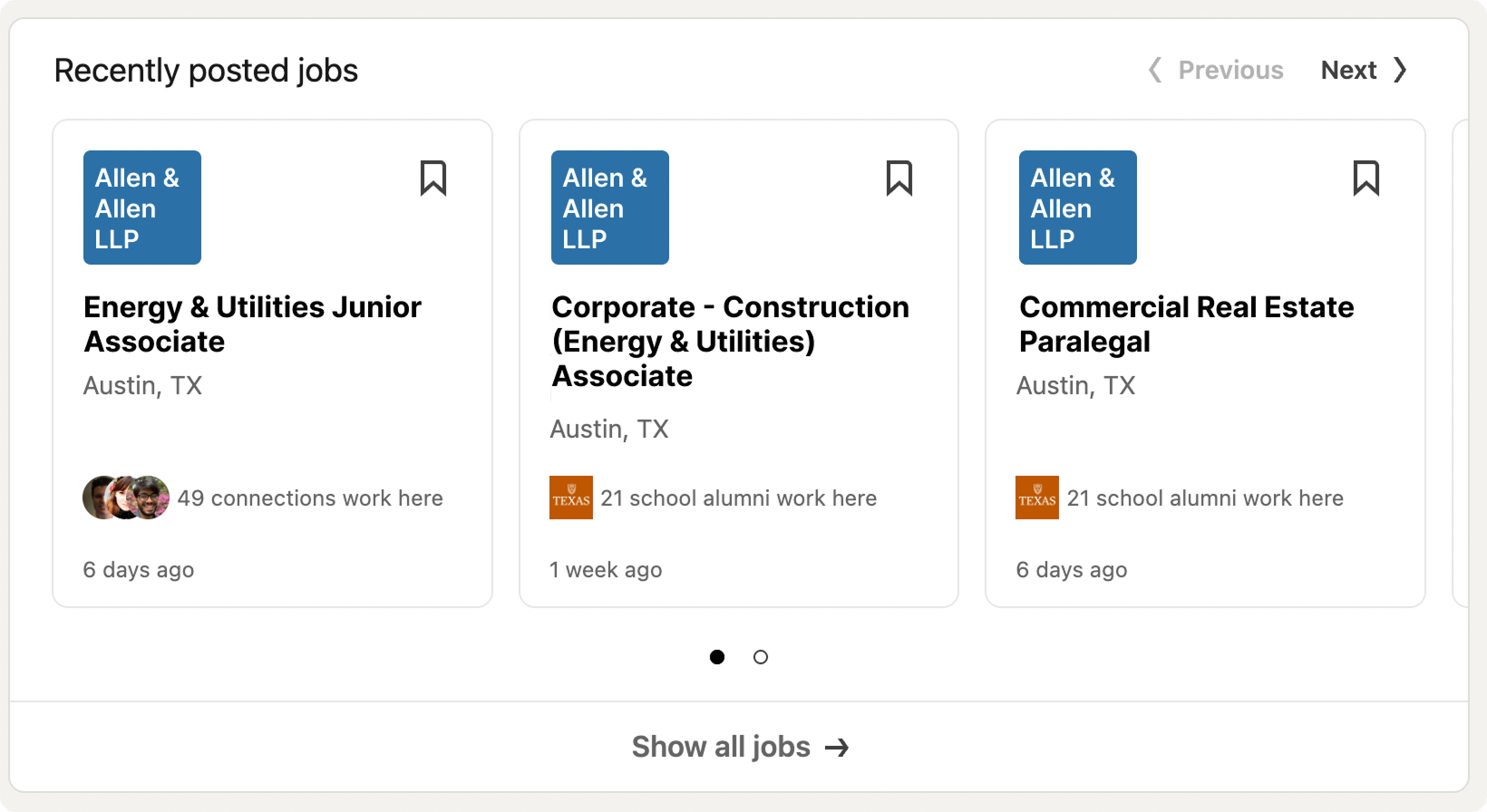Click '21 school alumni work here' on Corporate - Construction card

(739, 498)
